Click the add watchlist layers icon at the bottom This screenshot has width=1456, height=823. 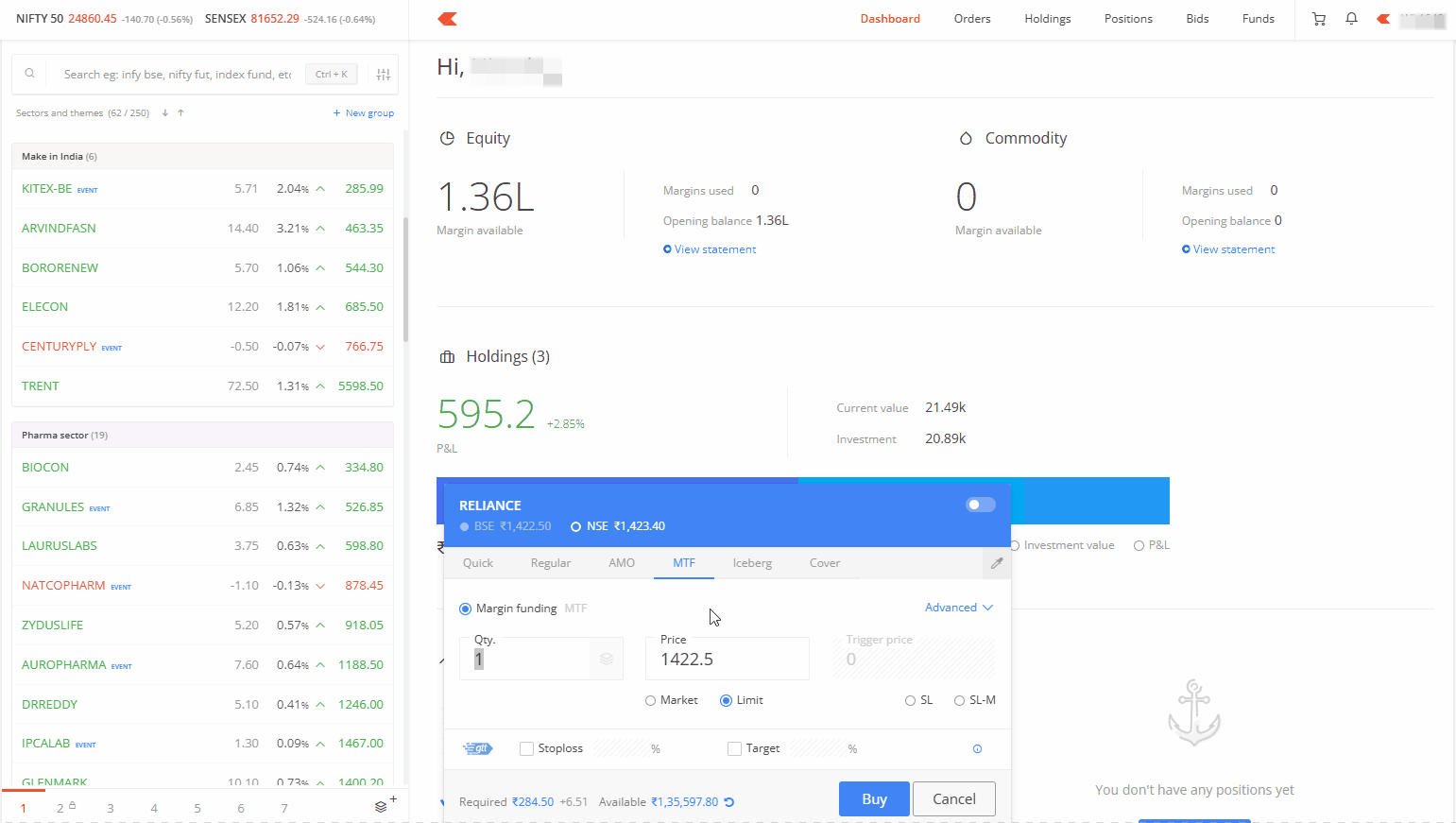tap(385, 804)
